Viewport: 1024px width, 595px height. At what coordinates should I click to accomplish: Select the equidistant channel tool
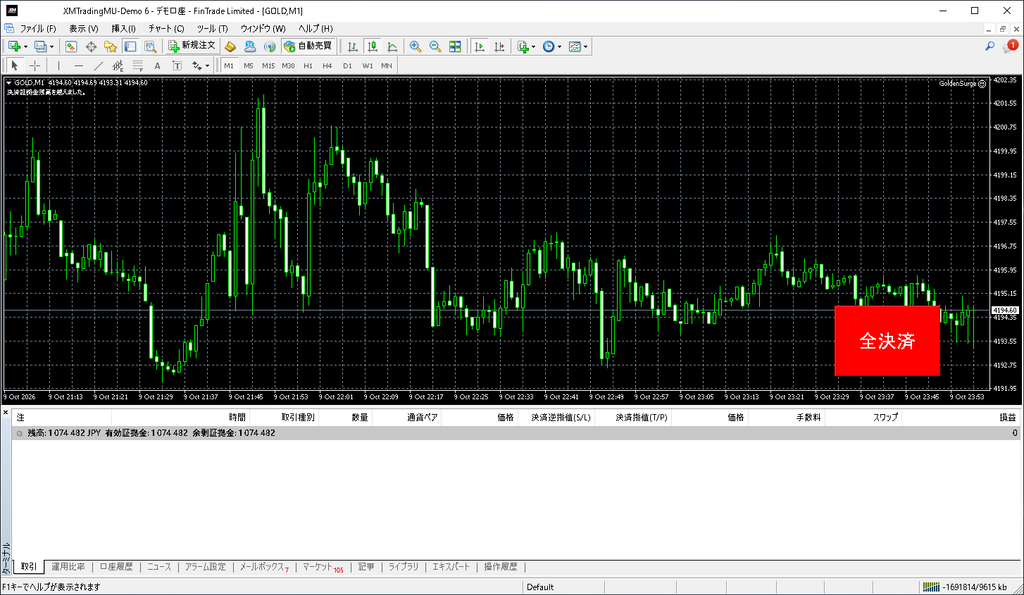click(118, 65)
